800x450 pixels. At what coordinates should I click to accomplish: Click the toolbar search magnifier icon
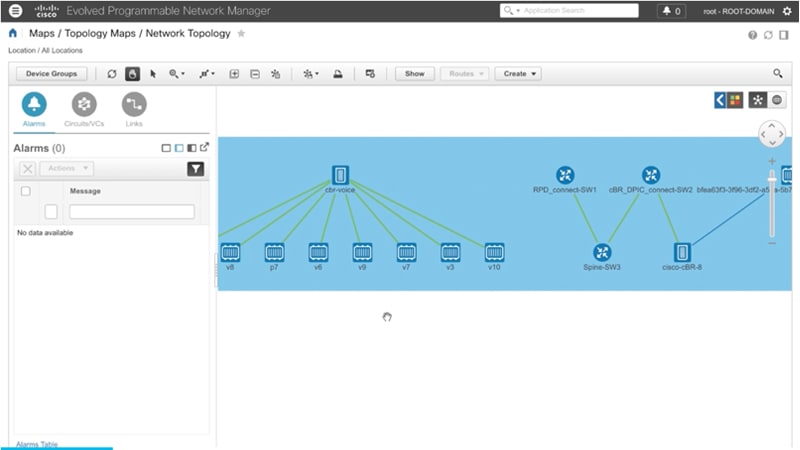tap(777, 74)
